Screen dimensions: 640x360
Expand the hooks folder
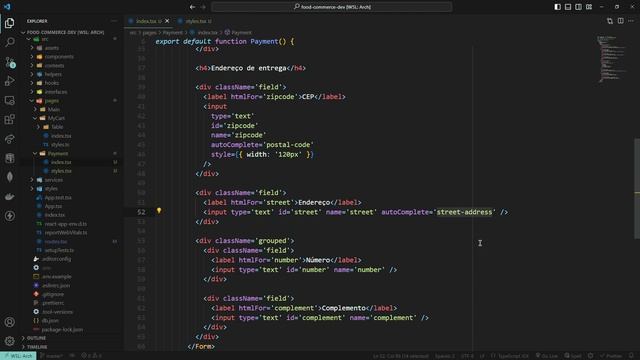pyautogui.click(x=51, y=83)
